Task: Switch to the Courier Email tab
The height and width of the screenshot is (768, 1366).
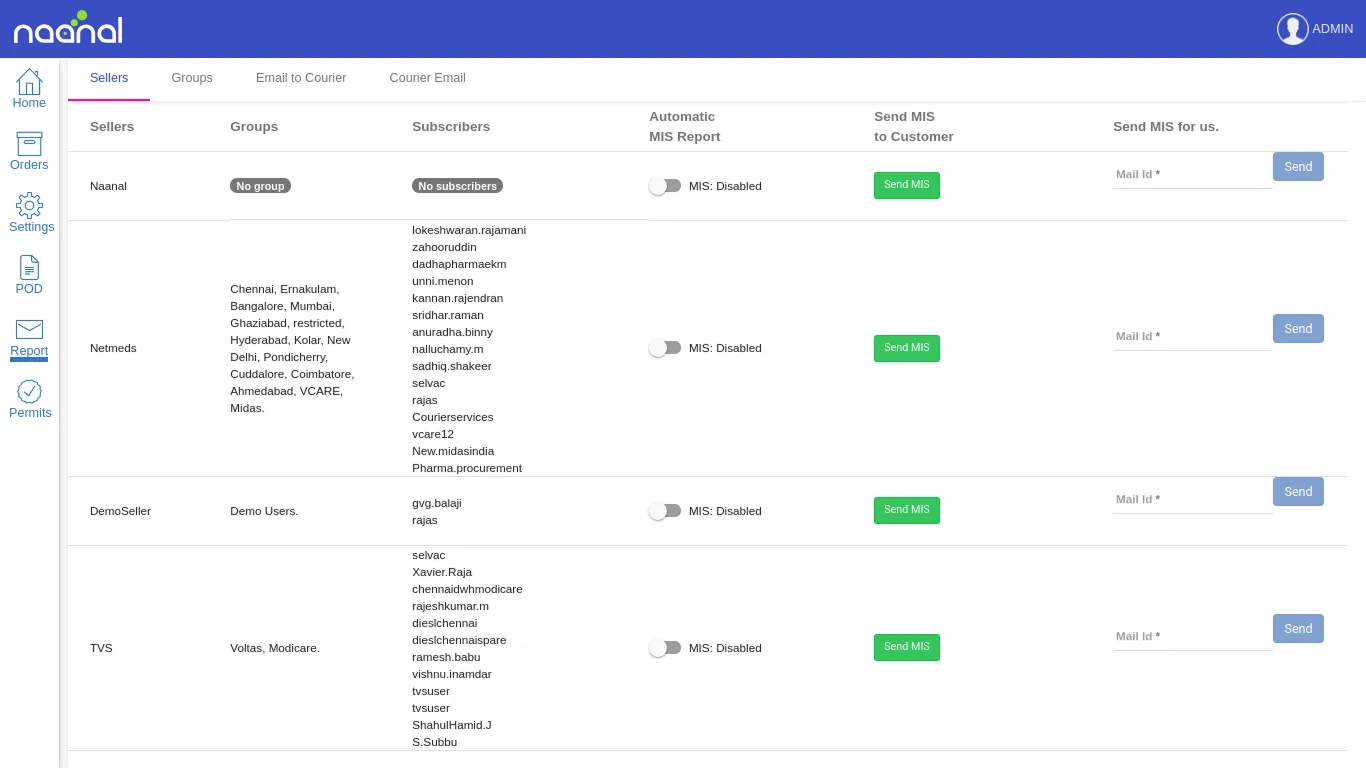Action: (x=428, y=78)
